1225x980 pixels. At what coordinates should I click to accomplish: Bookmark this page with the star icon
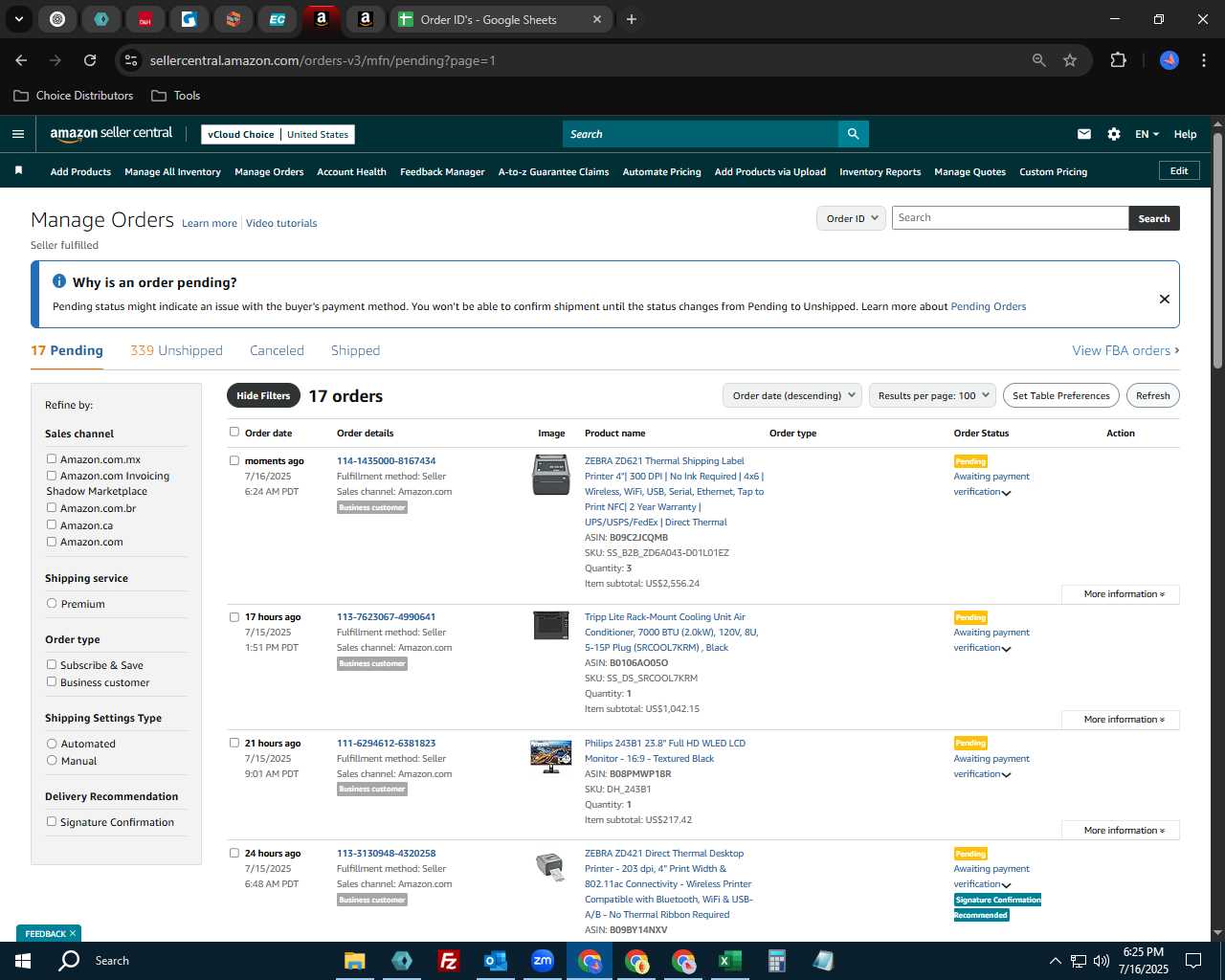click(1070, 60)
